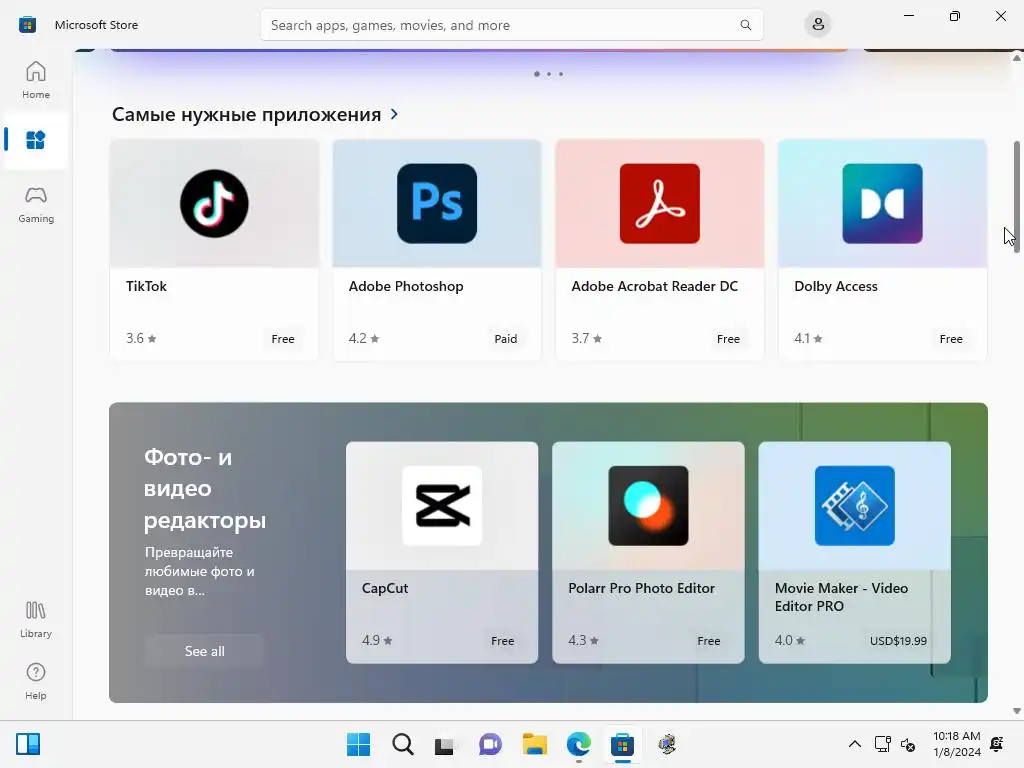The image size is (1024, 768).
Task: Open the Gaming section
Action: [36, 204]
